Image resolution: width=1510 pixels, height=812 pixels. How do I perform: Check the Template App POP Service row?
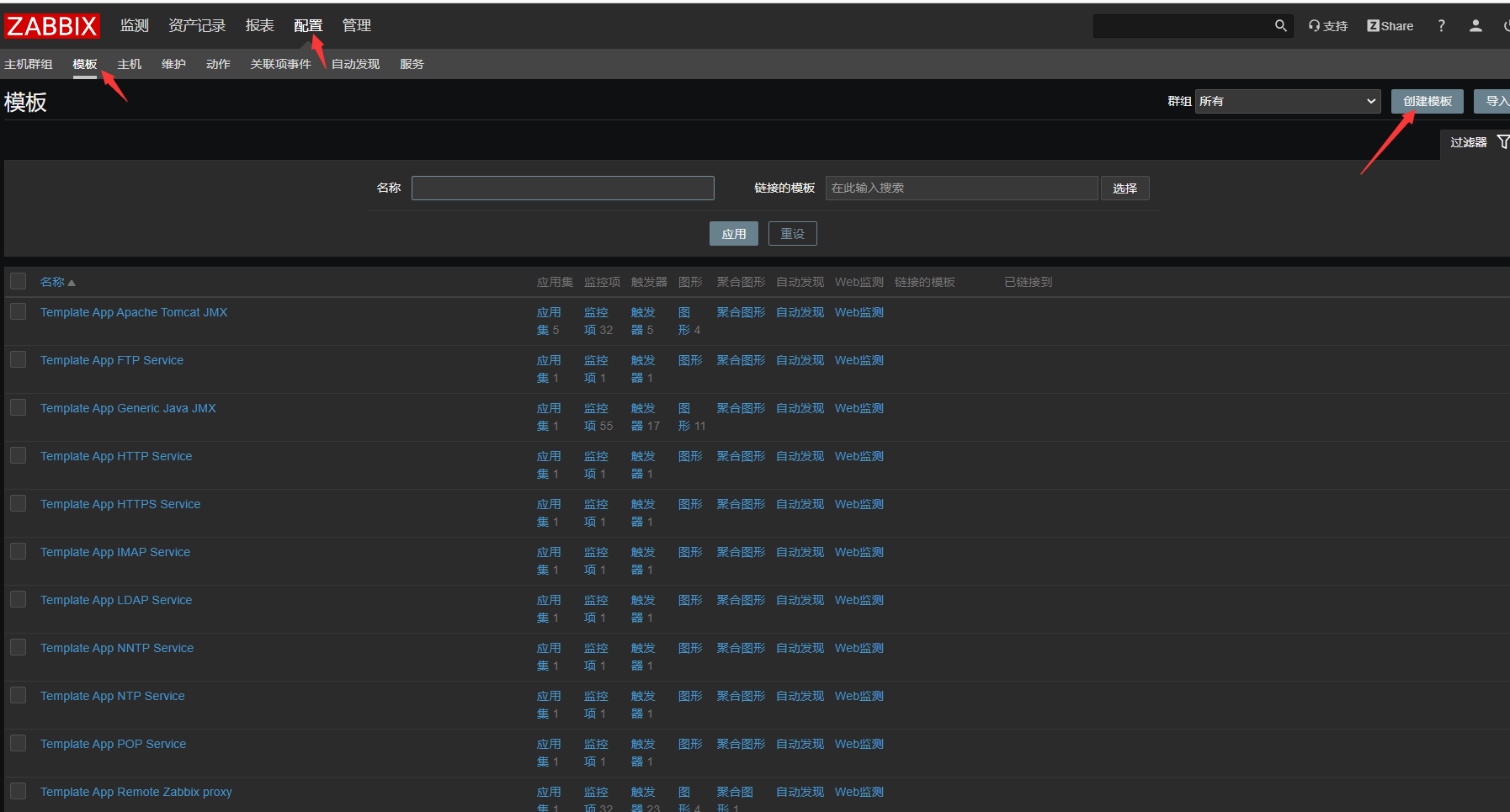tap(18, 743)
